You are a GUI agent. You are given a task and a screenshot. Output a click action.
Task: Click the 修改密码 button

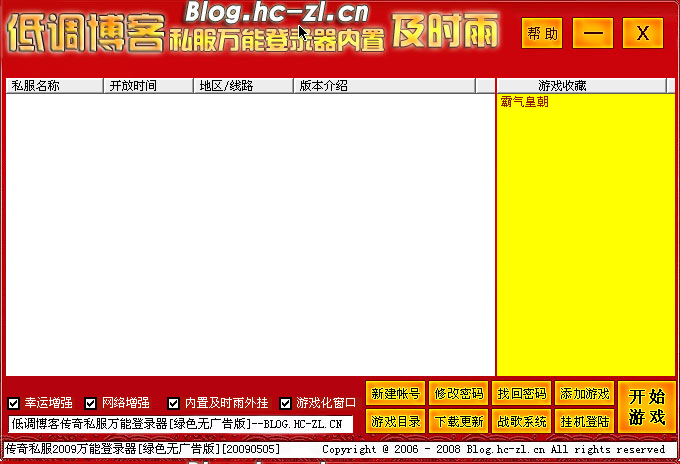(x=459, y=393)
